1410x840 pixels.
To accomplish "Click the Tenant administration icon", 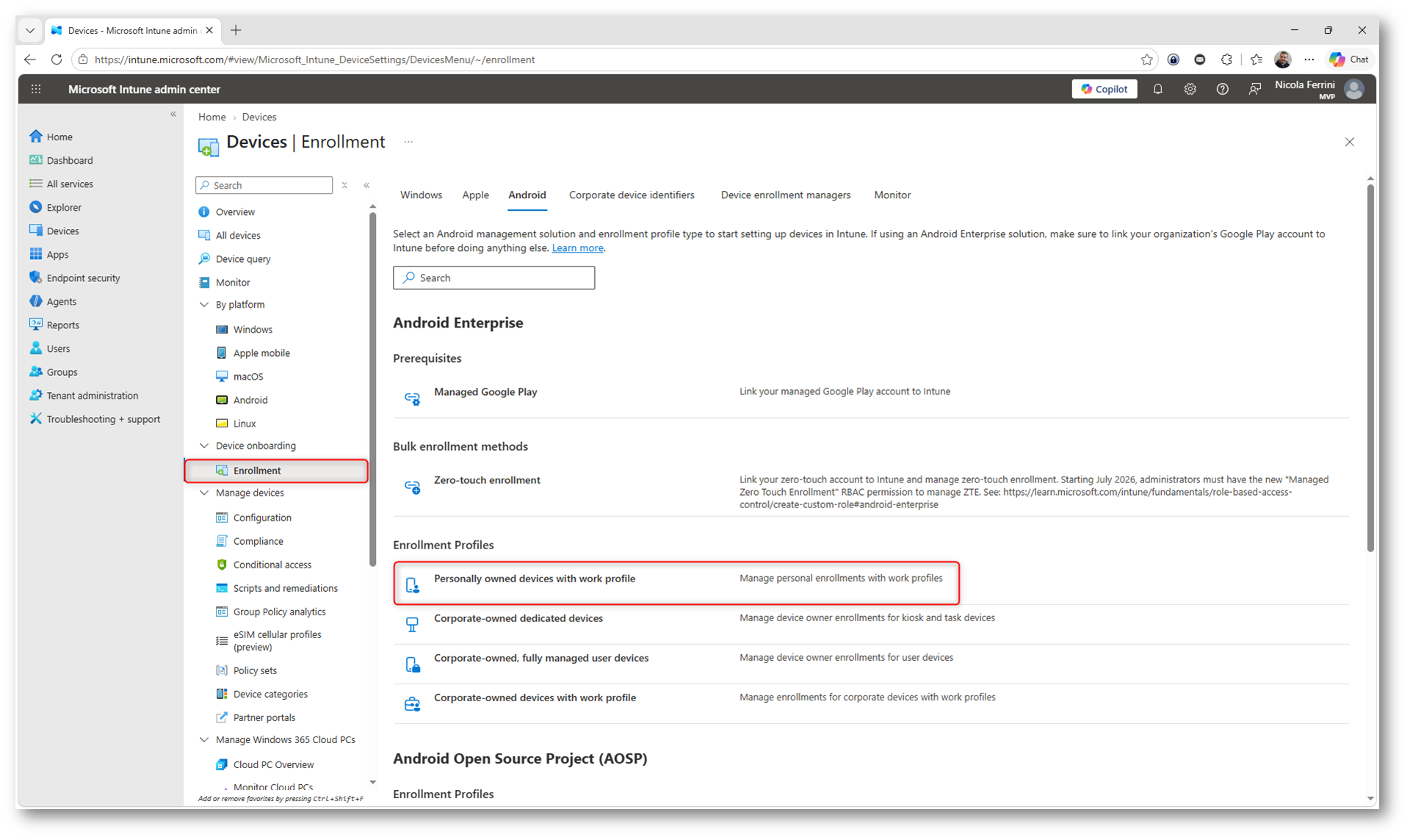I will pyautogui.click(x=36, y=395).
